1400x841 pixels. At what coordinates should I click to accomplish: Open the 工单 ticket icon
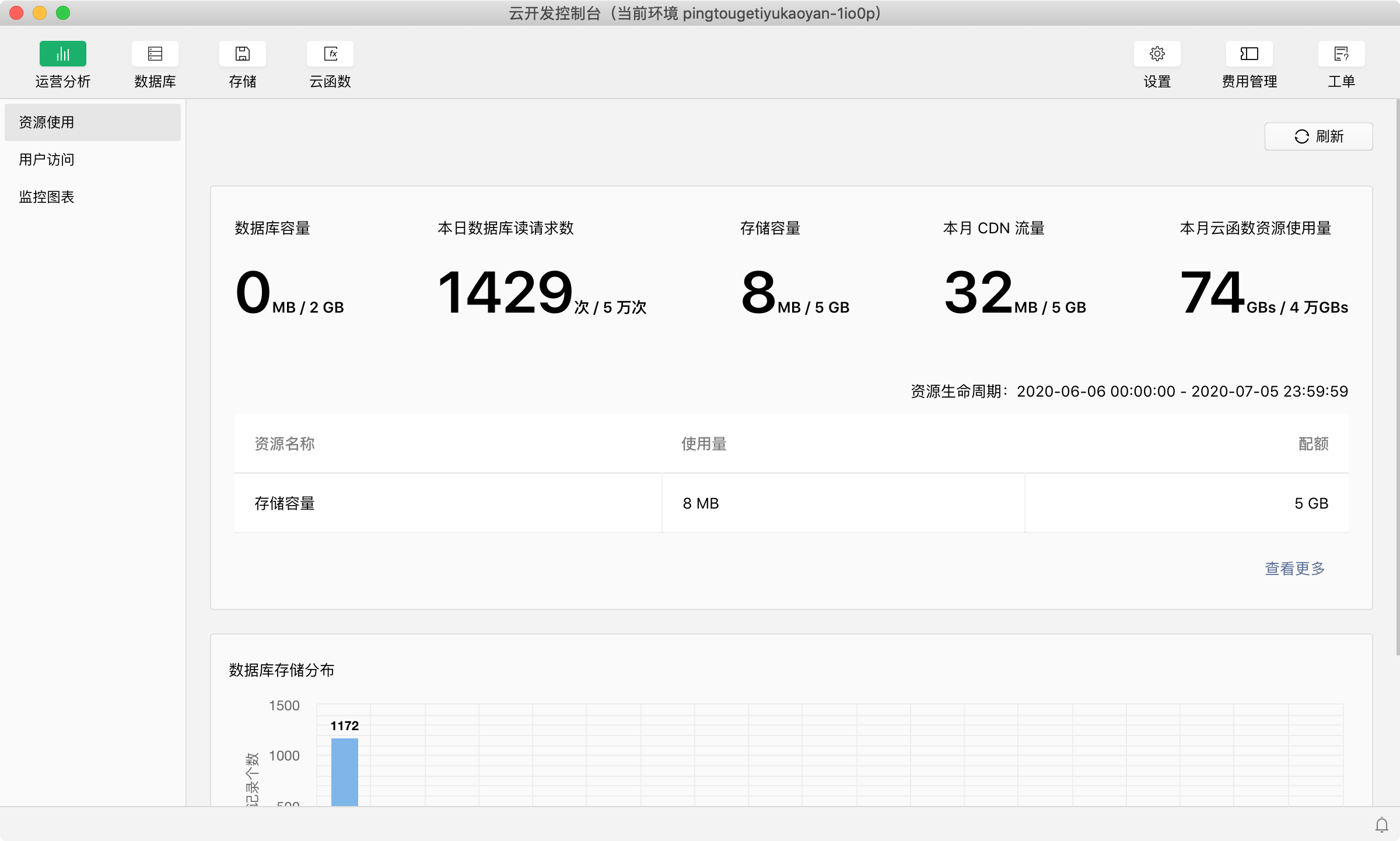coord(1341,54)
